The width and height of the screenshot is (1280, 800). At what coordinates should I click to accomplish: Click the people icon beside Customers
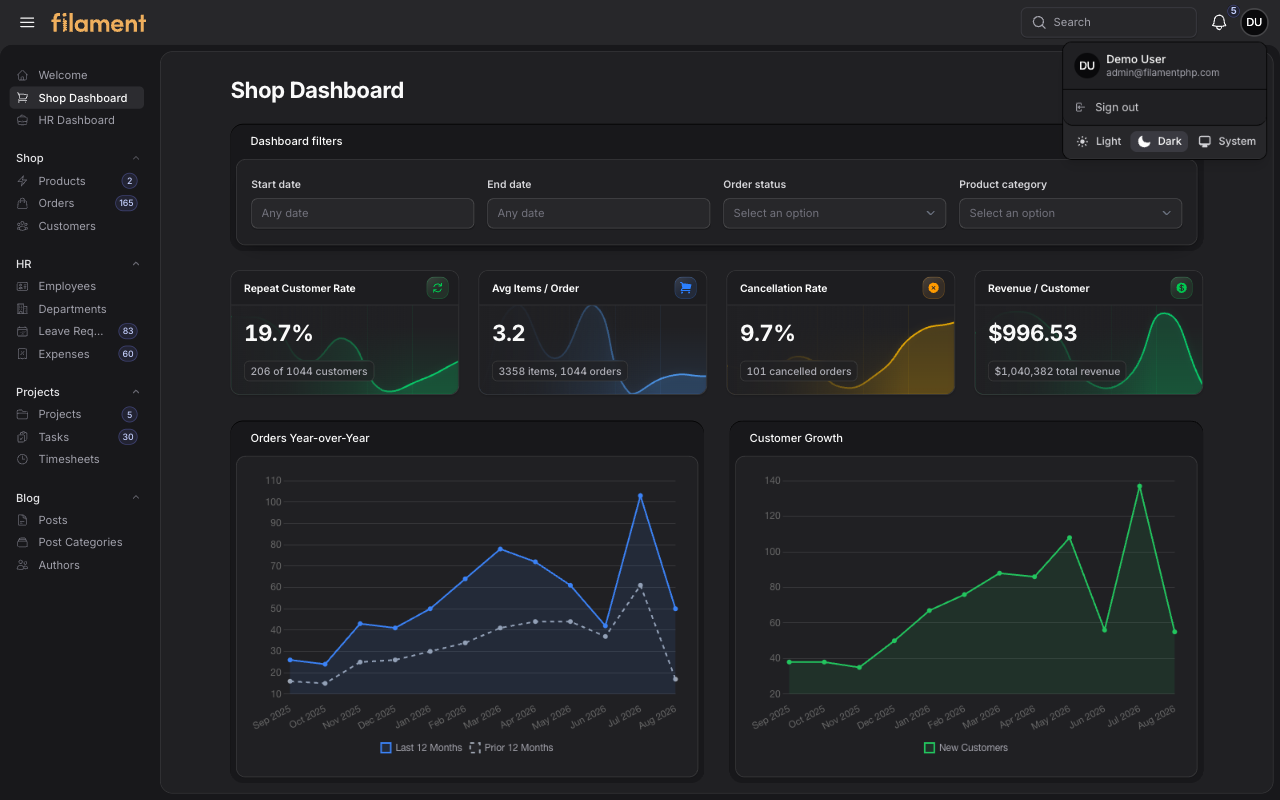tap(23, 226)
